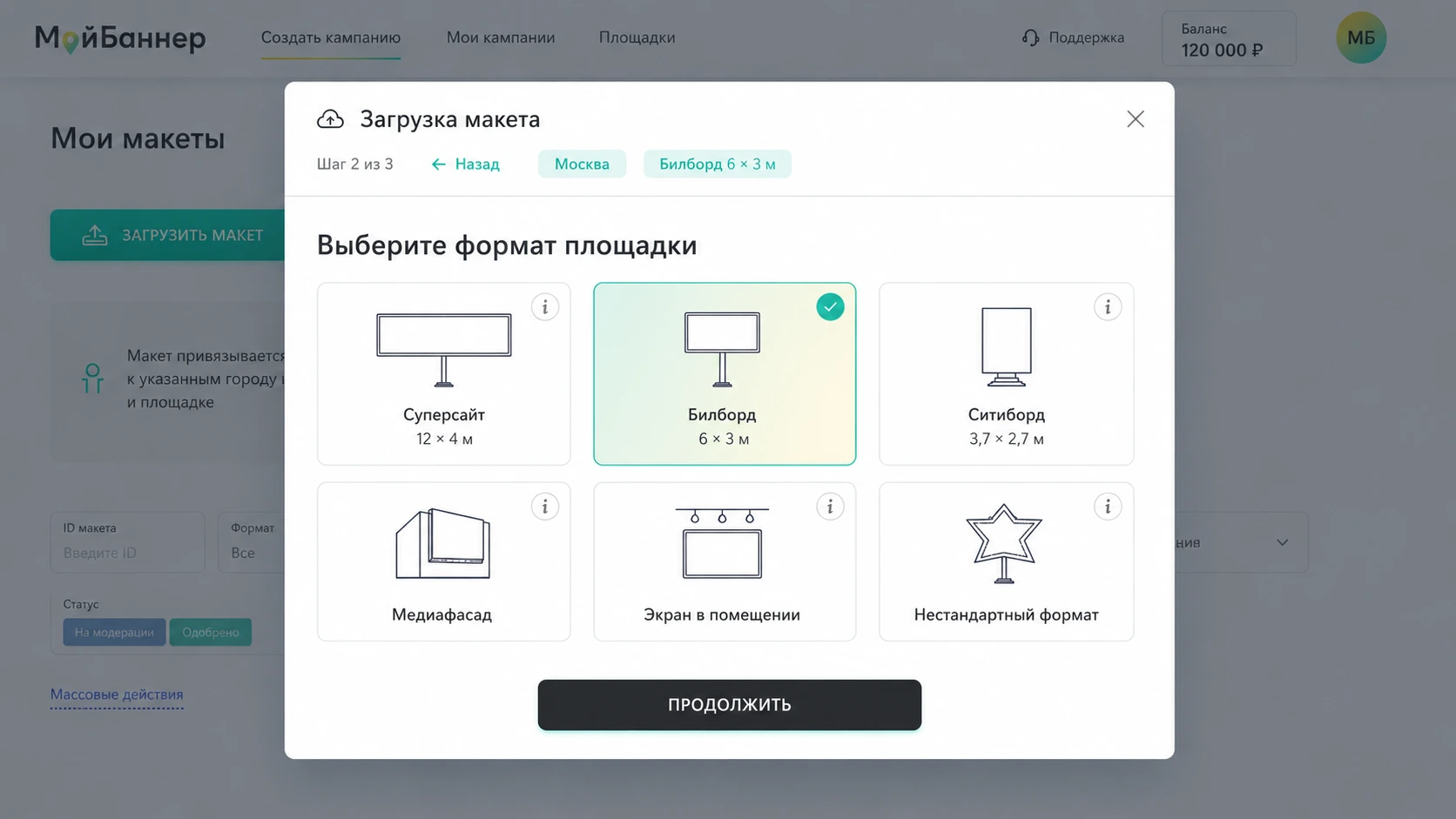Open the Формат filter dropdown

coord(253,542)
